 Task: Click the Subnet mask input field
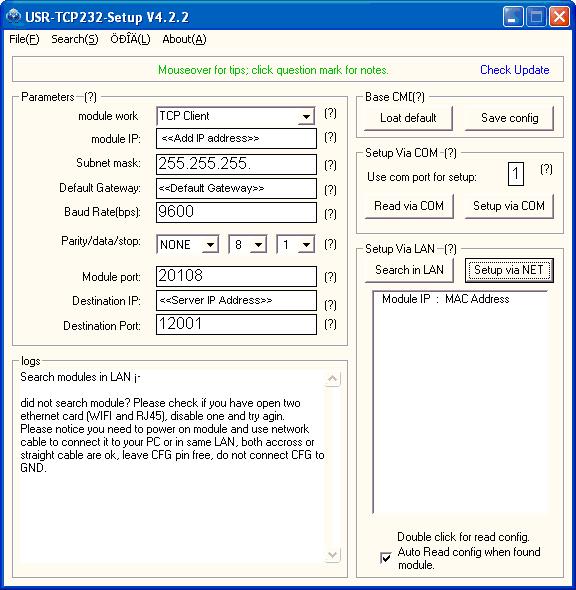point(236,164)
